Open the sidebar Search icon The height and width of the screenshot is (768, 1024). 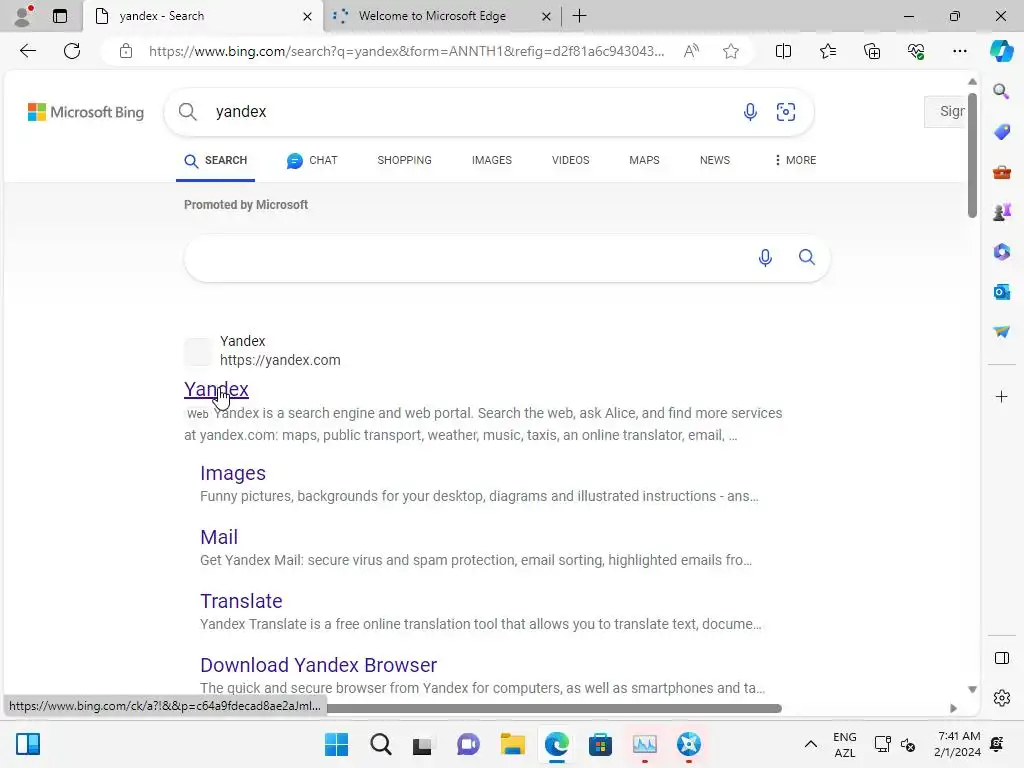click(x=1001, y=91)
